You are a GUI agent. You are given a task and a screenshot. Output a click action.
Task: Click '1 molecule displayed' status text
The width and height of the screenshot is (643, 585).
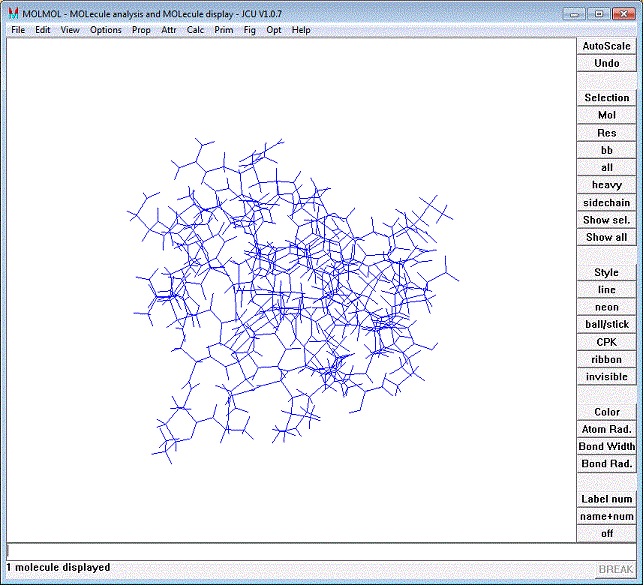coord(59,567)
